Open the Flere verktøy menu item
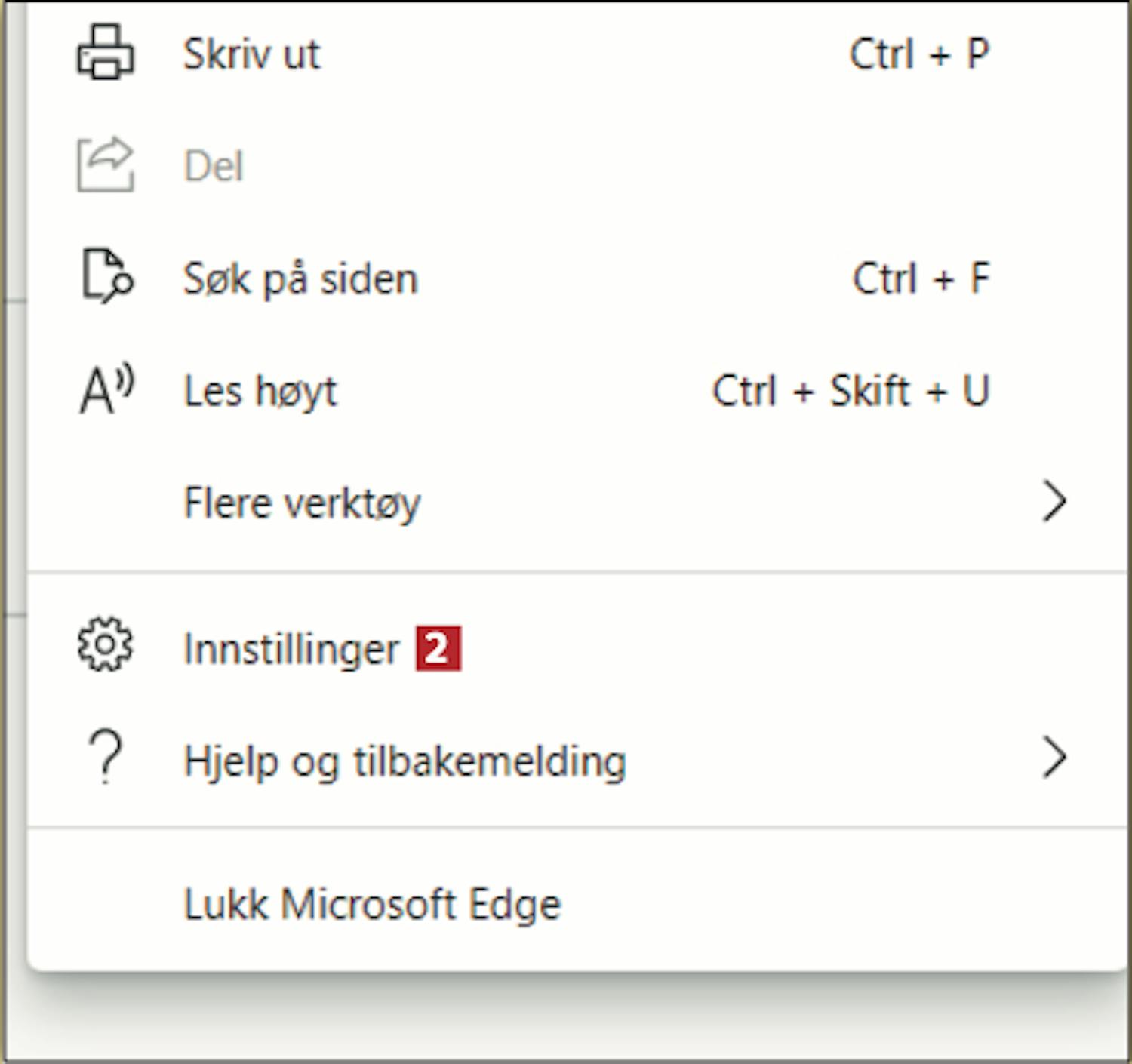Image resolution: width=1132 pixels, height=1064 pixels. pyautogui.click(x=577, y=503)
